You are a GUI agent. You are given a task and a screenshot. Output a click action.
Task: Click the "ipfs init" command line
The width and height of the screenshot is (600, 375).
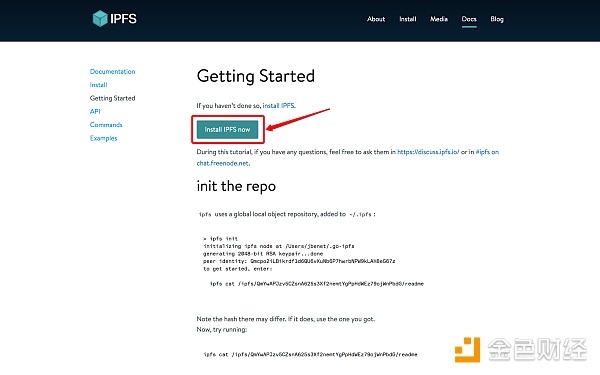[x=220, y=238]
